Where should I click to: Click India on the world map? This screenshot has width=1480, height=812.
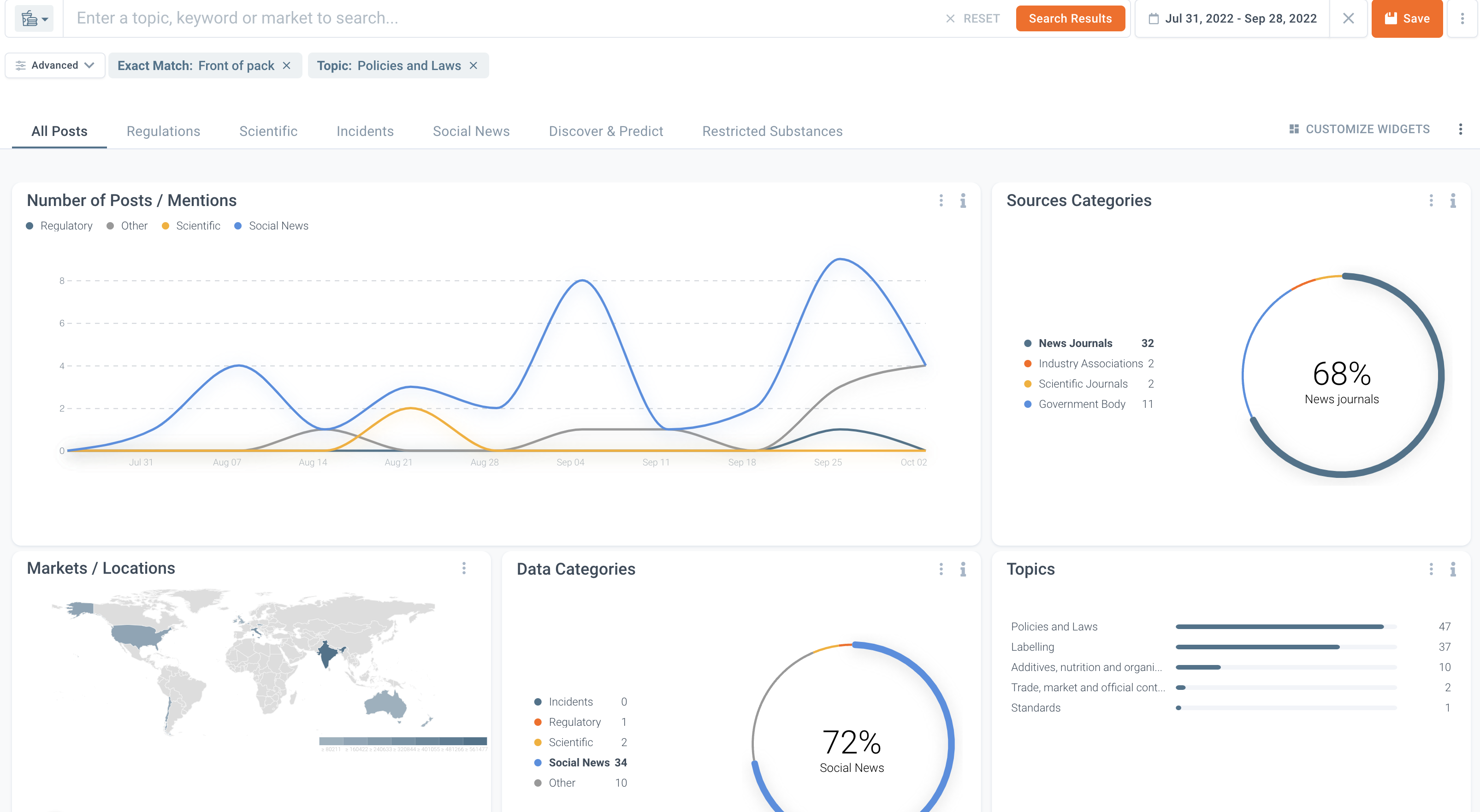pos(327,654)
